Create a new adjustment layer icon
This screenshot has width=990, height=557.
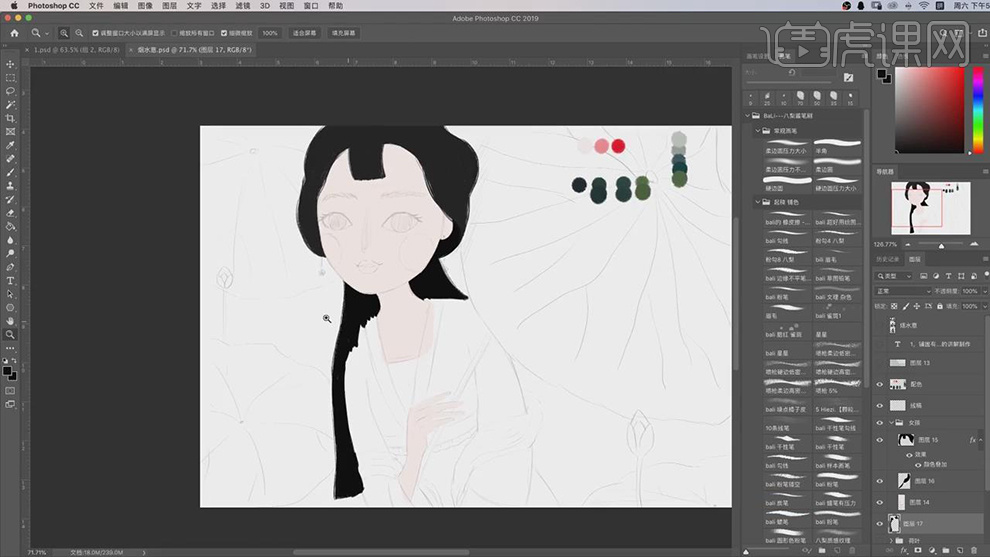(x=932, y=551)
